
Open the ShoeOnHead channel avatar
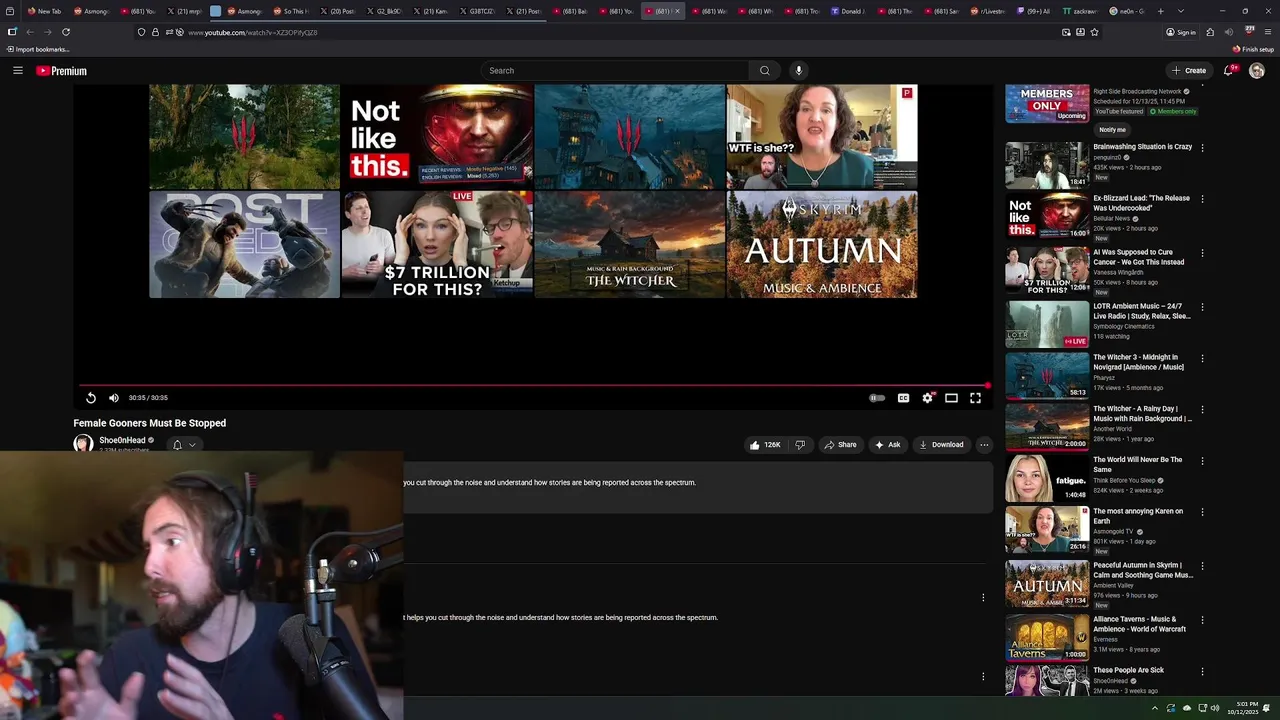(x=83, y=444)
